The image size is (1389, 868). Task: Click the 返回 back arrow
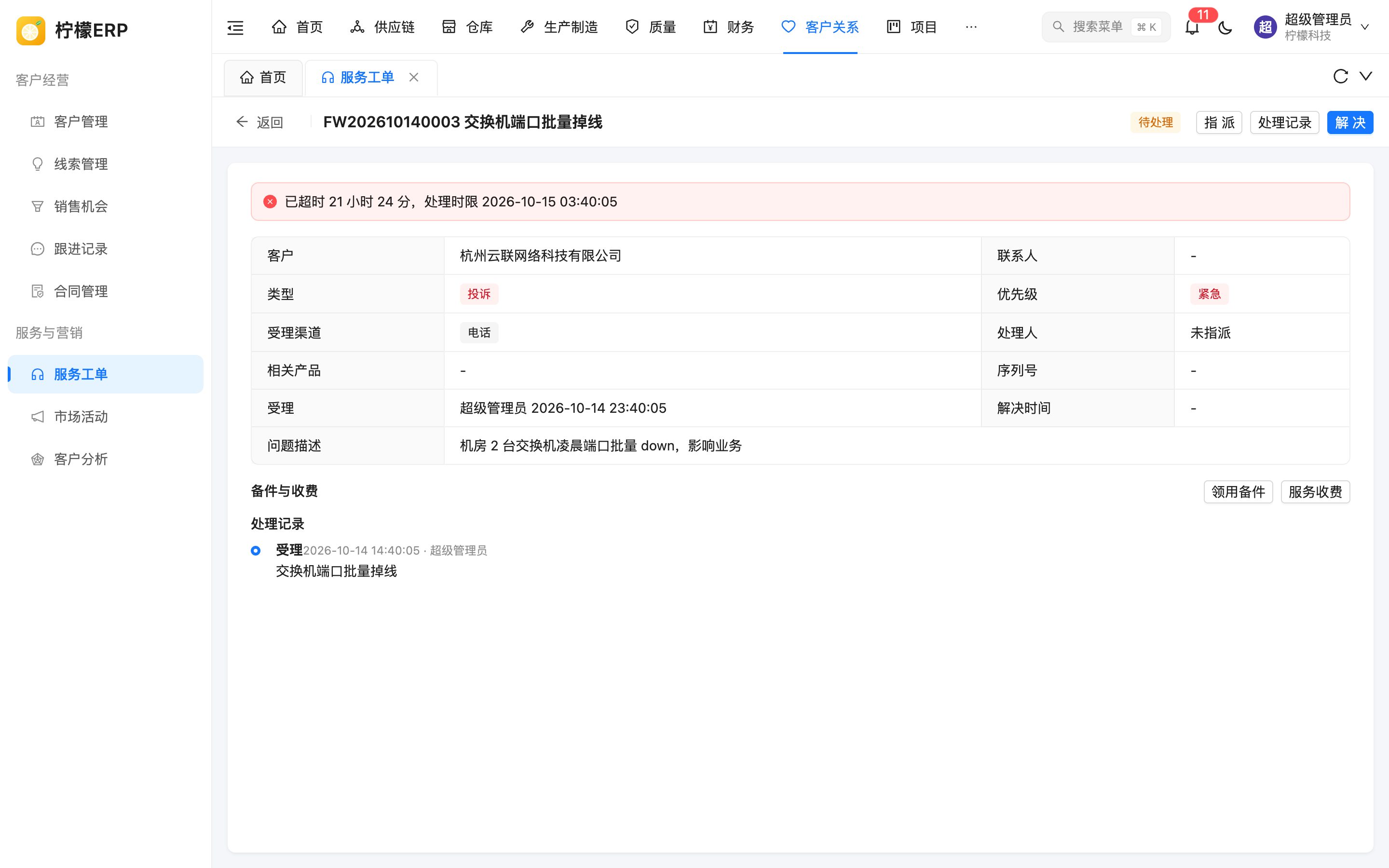[x=259, y=122]
